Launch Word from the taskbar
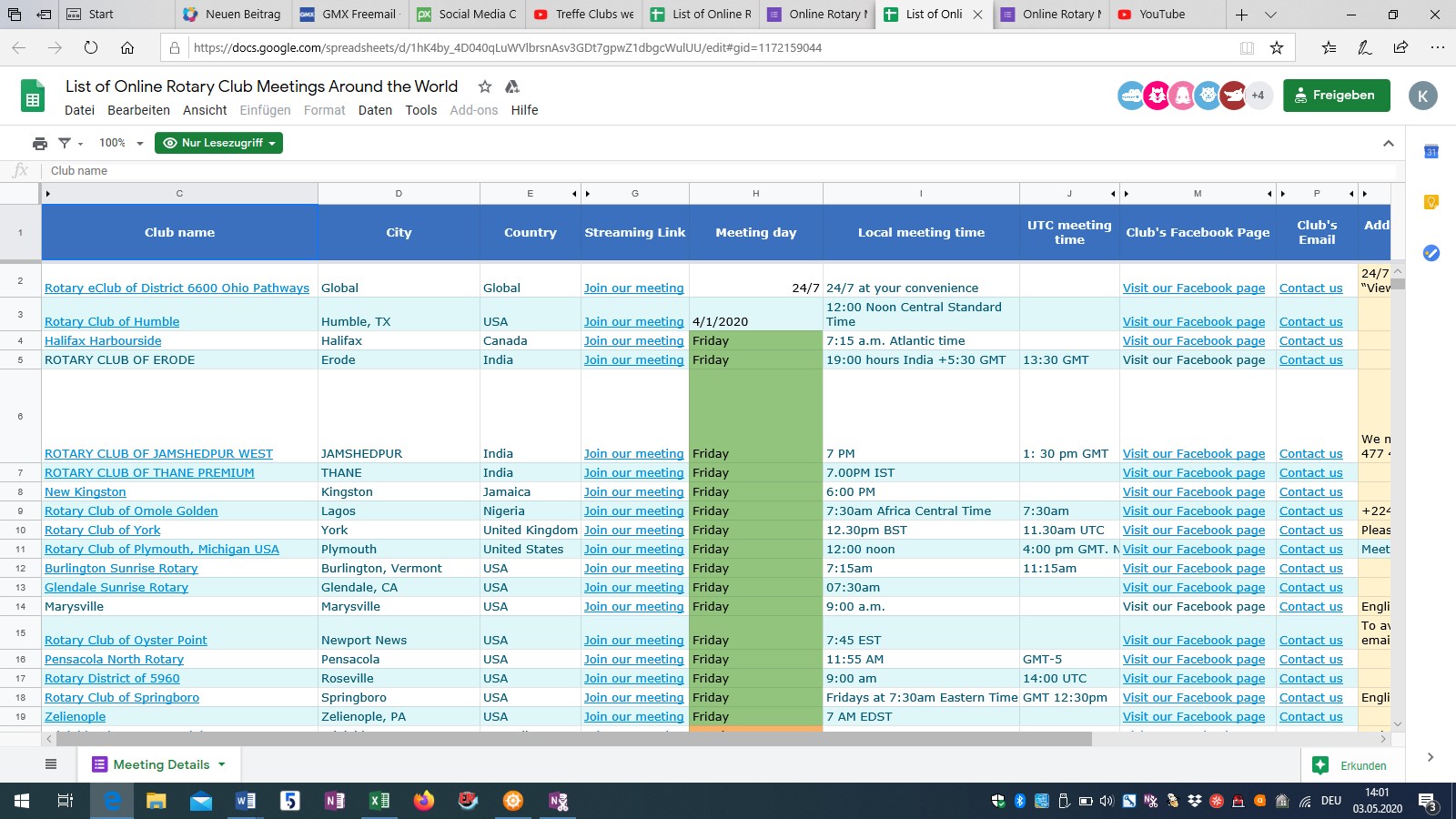1456x819 pixels. (x=245, y=801)
